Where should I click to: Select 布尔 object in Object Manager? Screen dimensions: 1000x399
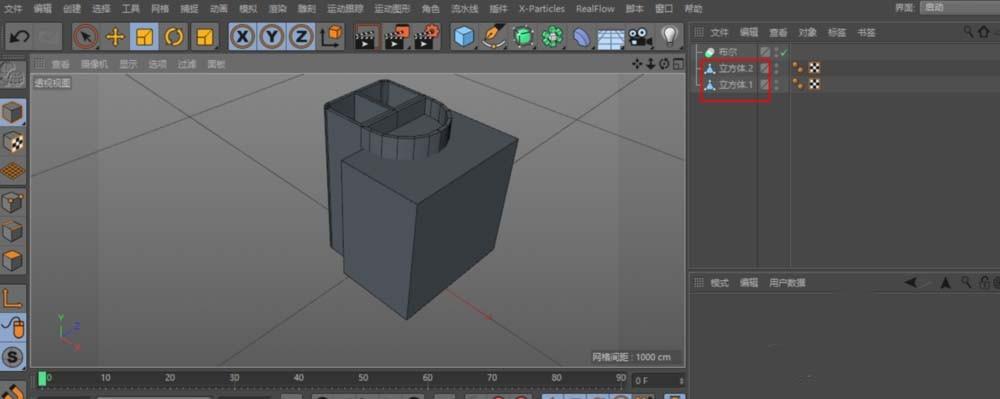tap(728, 52)
